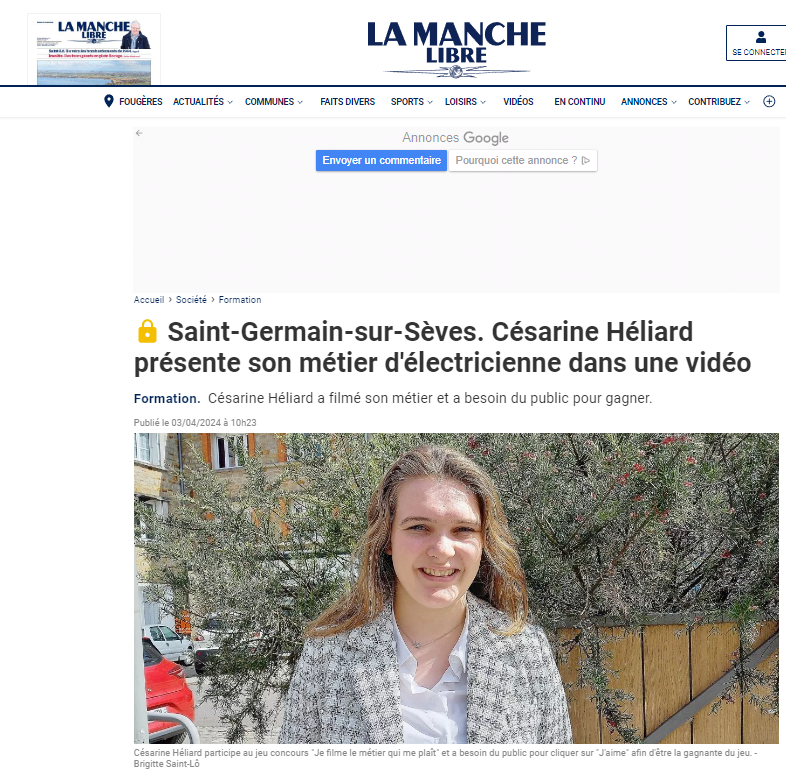Open the newspaper front page thumbnail
Screen dimensions: 786x777
pos(94,50)
